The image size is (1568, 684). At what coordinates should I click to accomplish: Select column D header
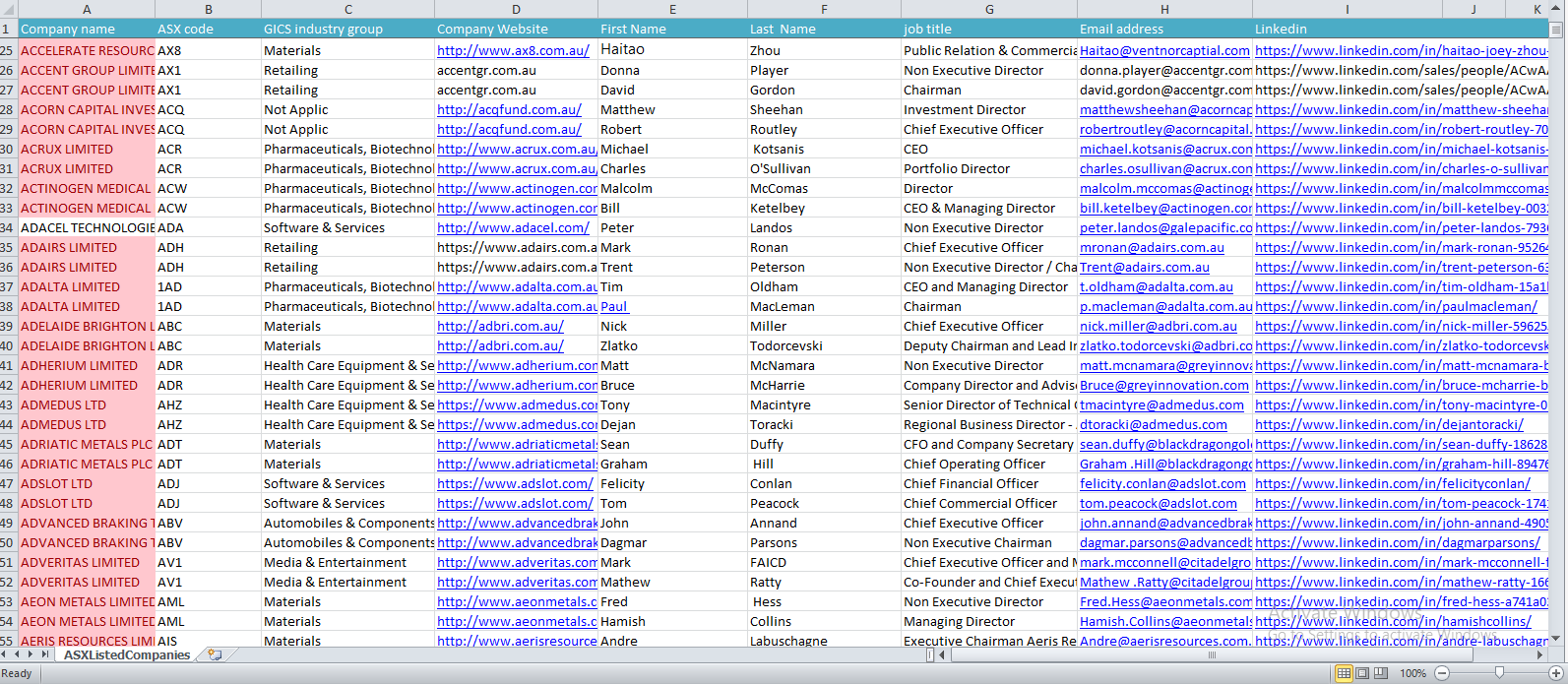pos(516,9)
